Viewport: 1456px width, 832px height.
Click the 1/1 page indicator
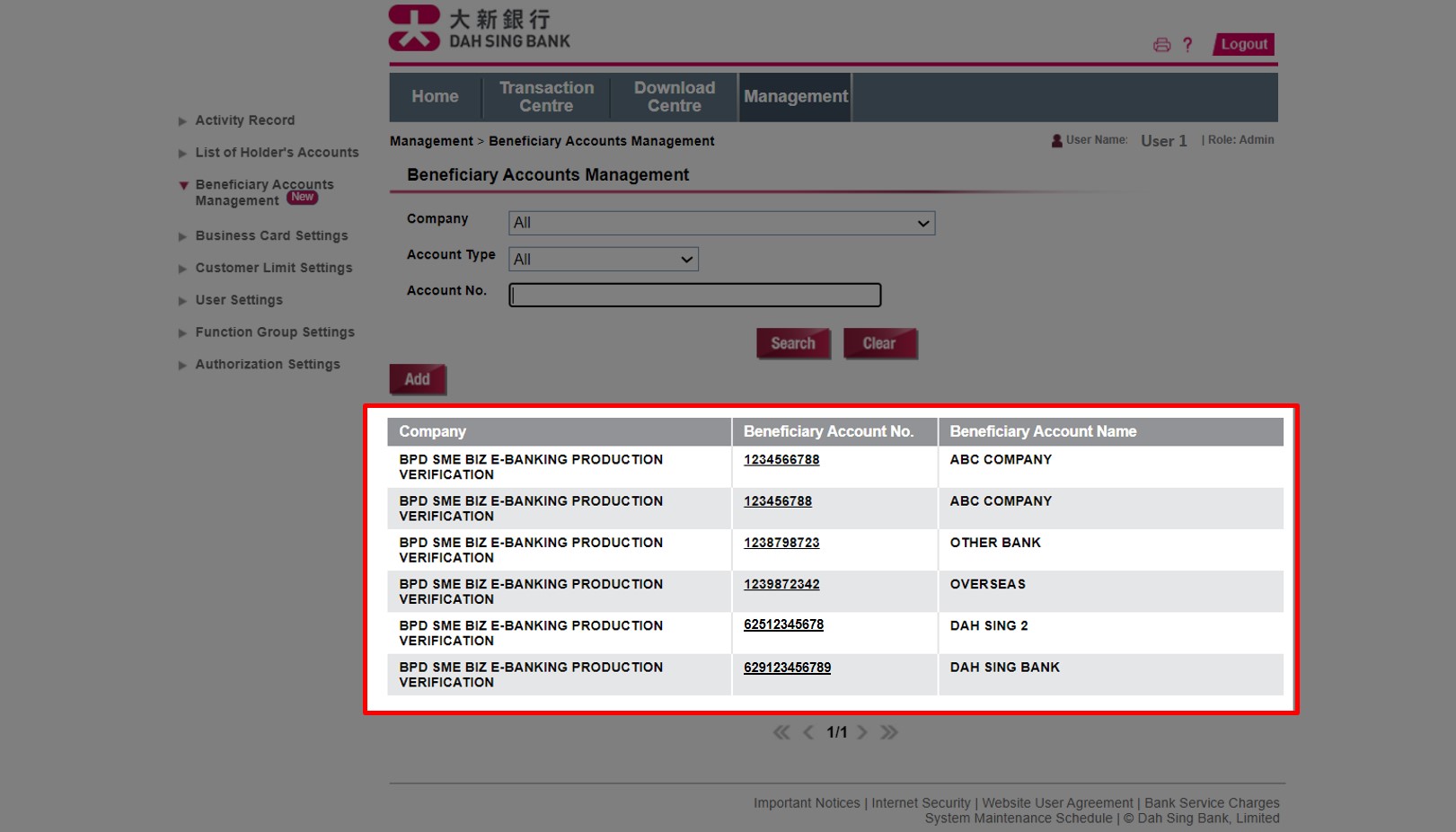point(836,732)
